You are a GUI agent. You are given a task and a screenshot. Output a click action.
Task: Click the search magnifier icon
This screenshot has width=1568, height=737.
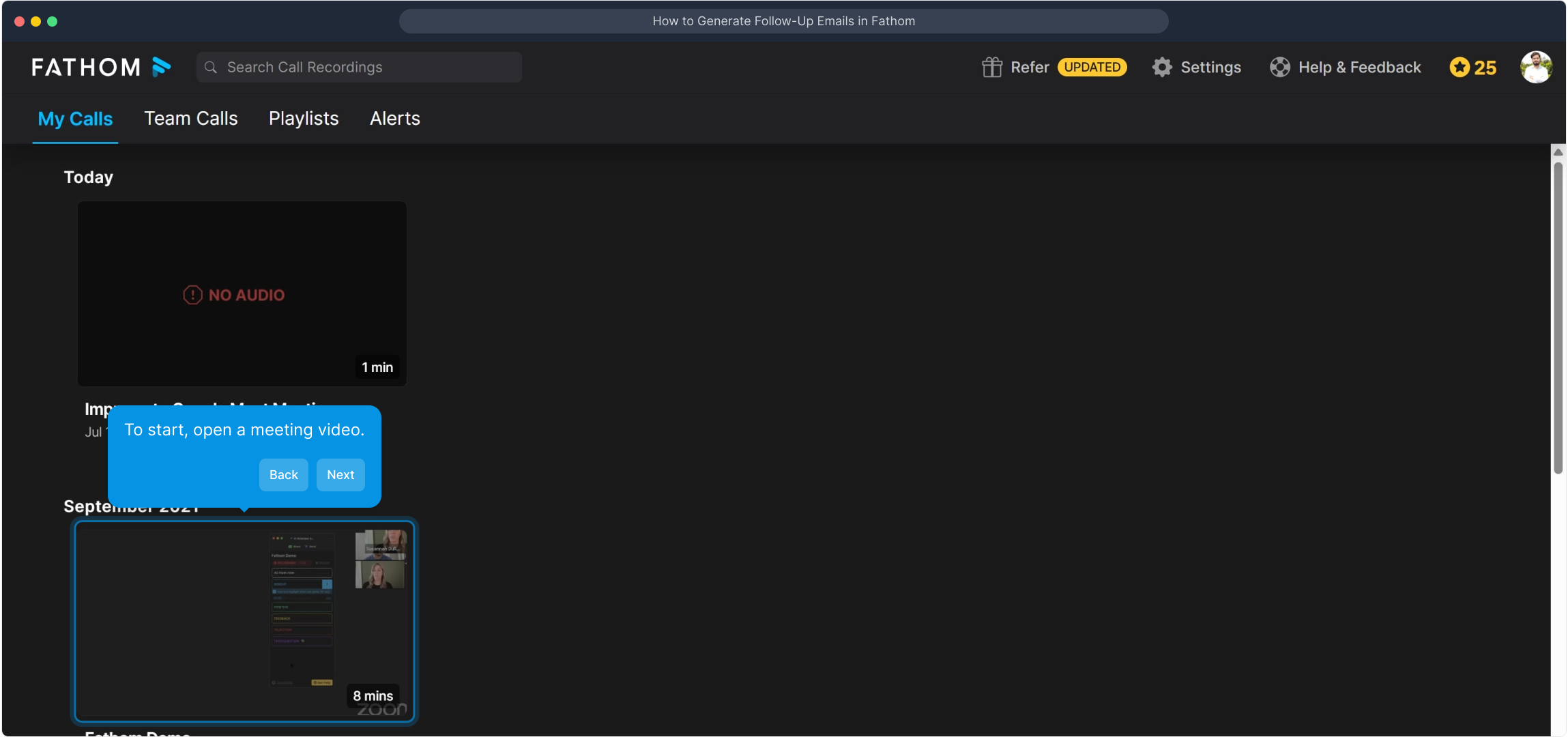point(211,67)
